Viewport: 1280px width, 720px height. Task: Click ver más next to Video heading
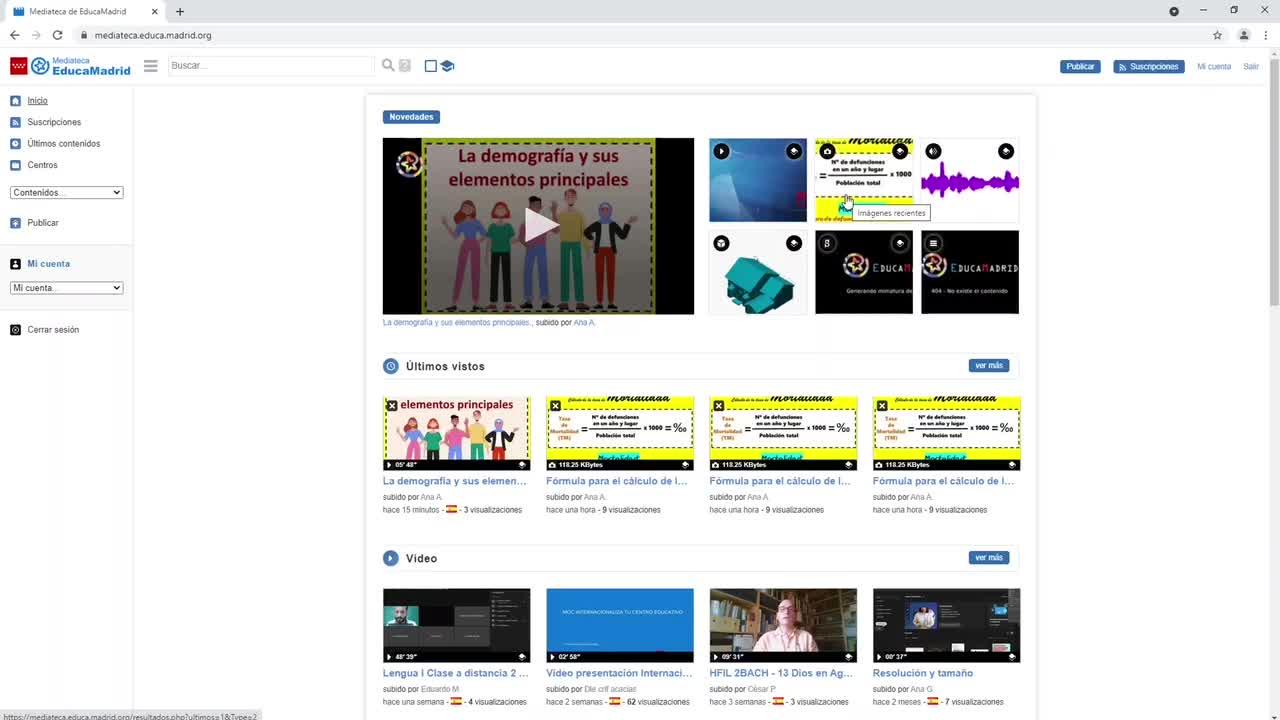[x=989, y=558]
